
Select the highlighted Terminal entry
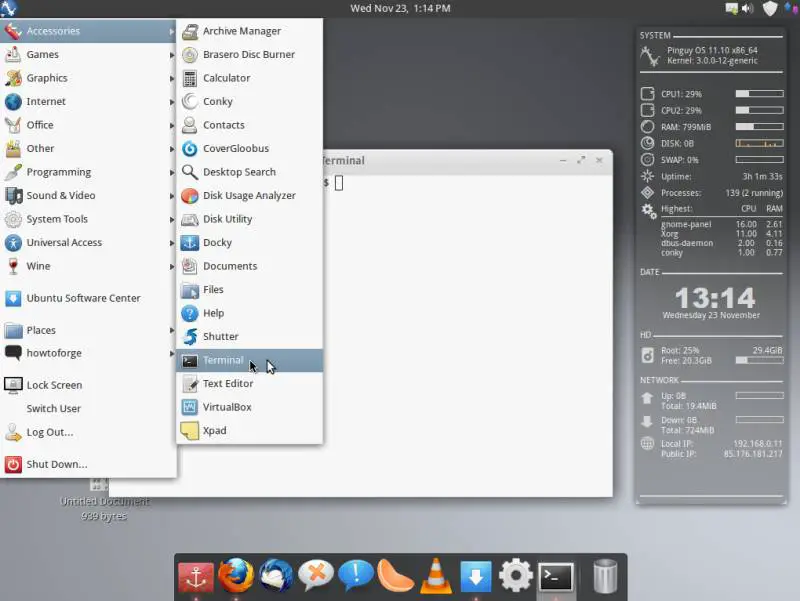(x=249, y=360)
